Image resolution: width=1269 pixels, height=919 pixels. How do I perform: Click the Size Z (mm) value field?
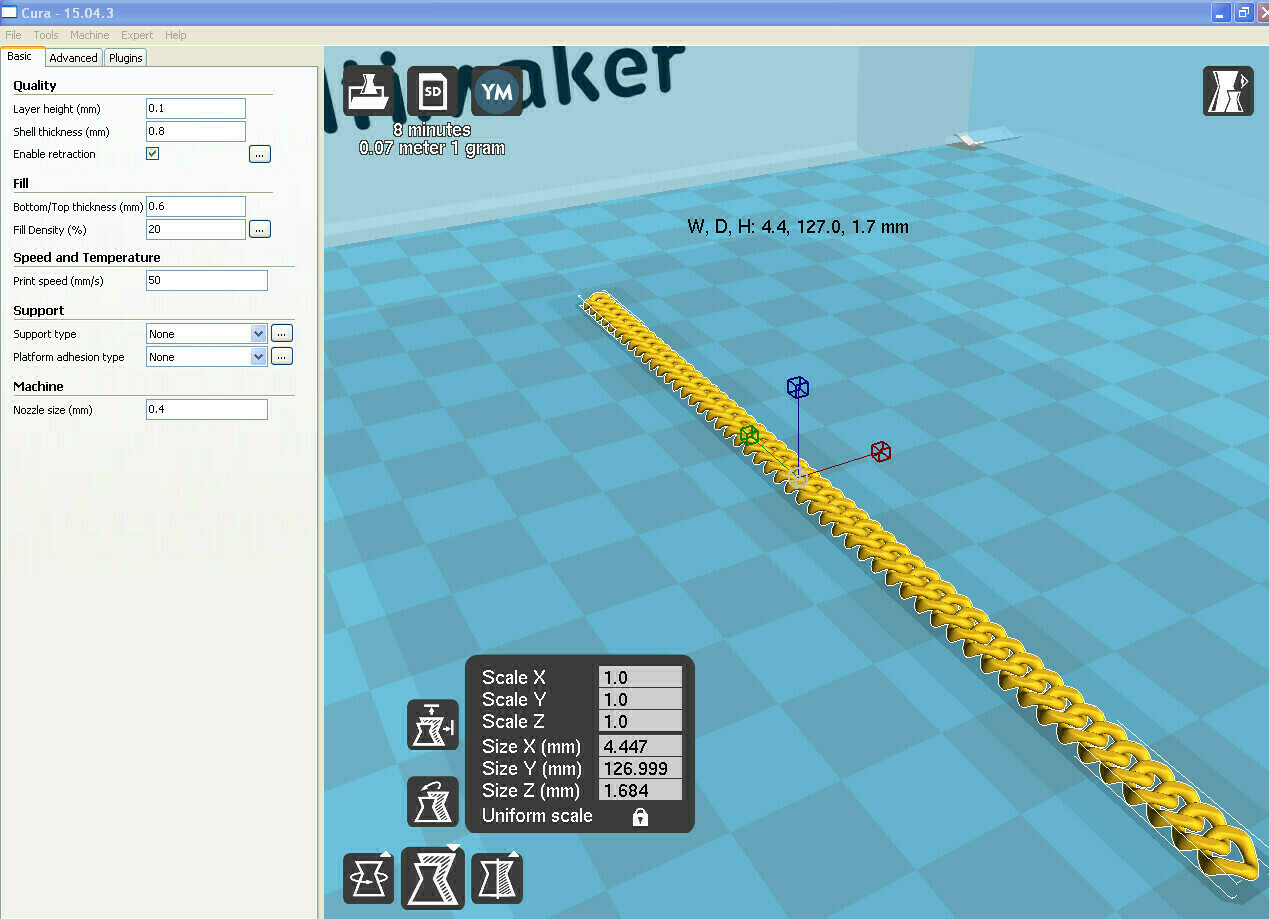[640, 790]
